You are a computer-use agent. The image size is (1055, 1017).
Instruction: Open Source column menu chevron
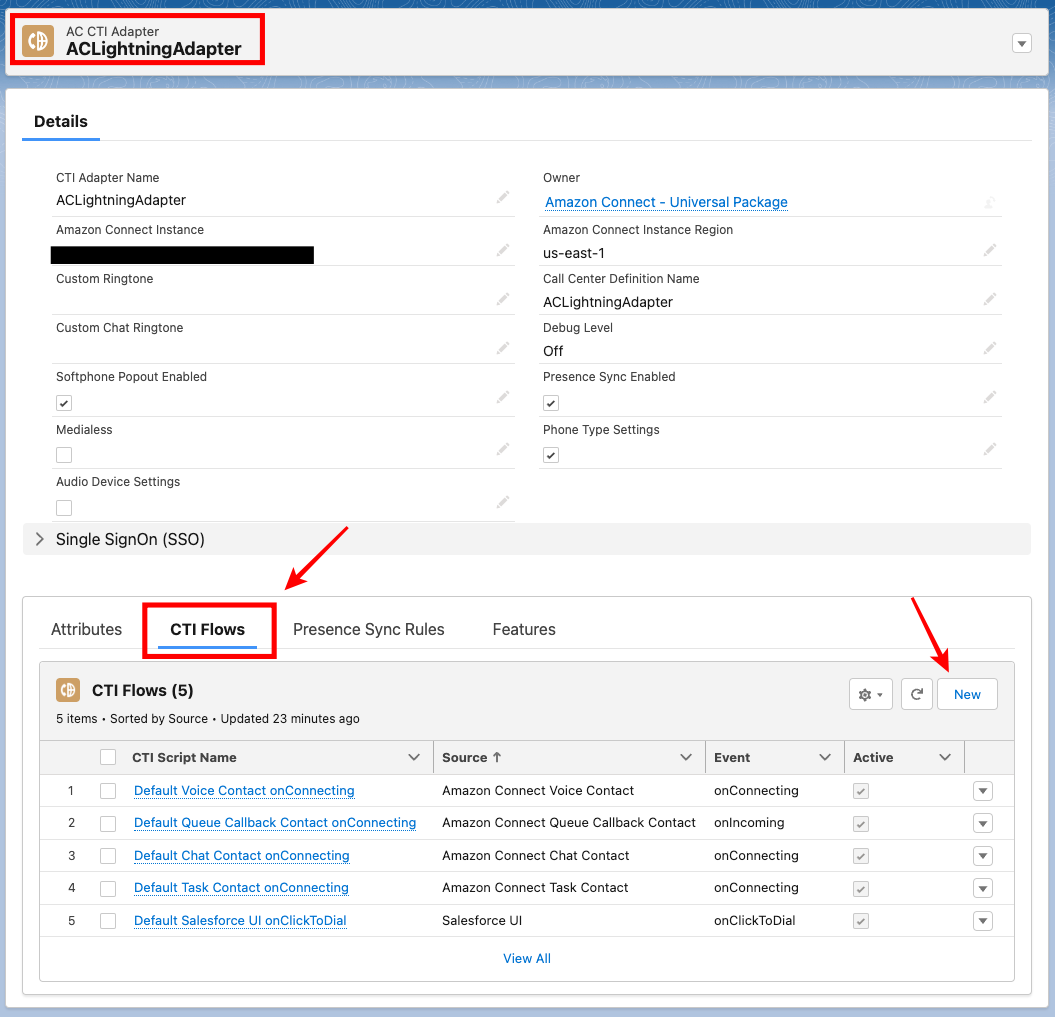[686, 757]
